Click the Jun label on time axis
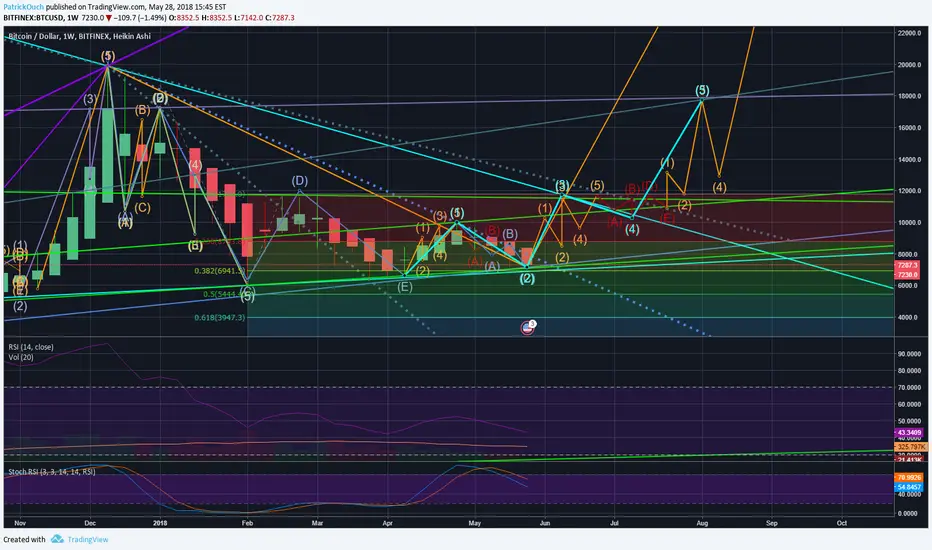The width and height of the screenshot is (932, 550). click(x=544, y=523)
